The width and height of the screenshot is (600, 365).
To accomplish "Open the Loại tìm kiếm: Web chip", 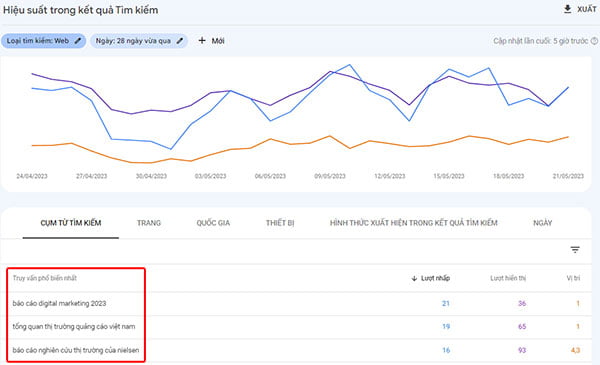I will (44, 41).
